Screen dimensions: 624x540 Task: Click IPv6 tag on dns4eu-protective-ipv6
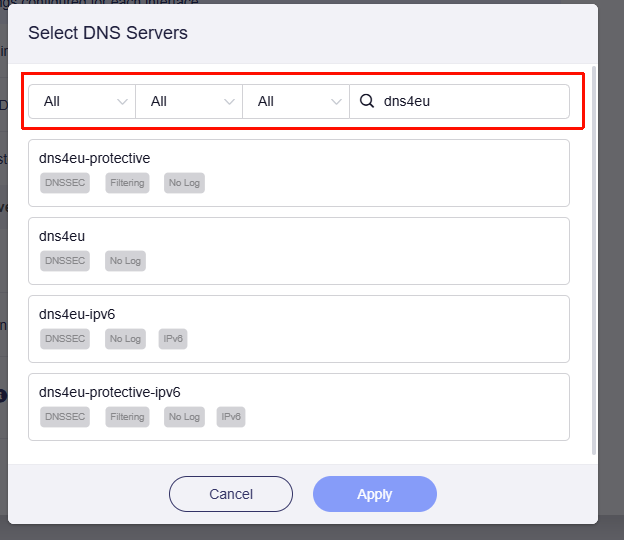[x=231, y=417]
